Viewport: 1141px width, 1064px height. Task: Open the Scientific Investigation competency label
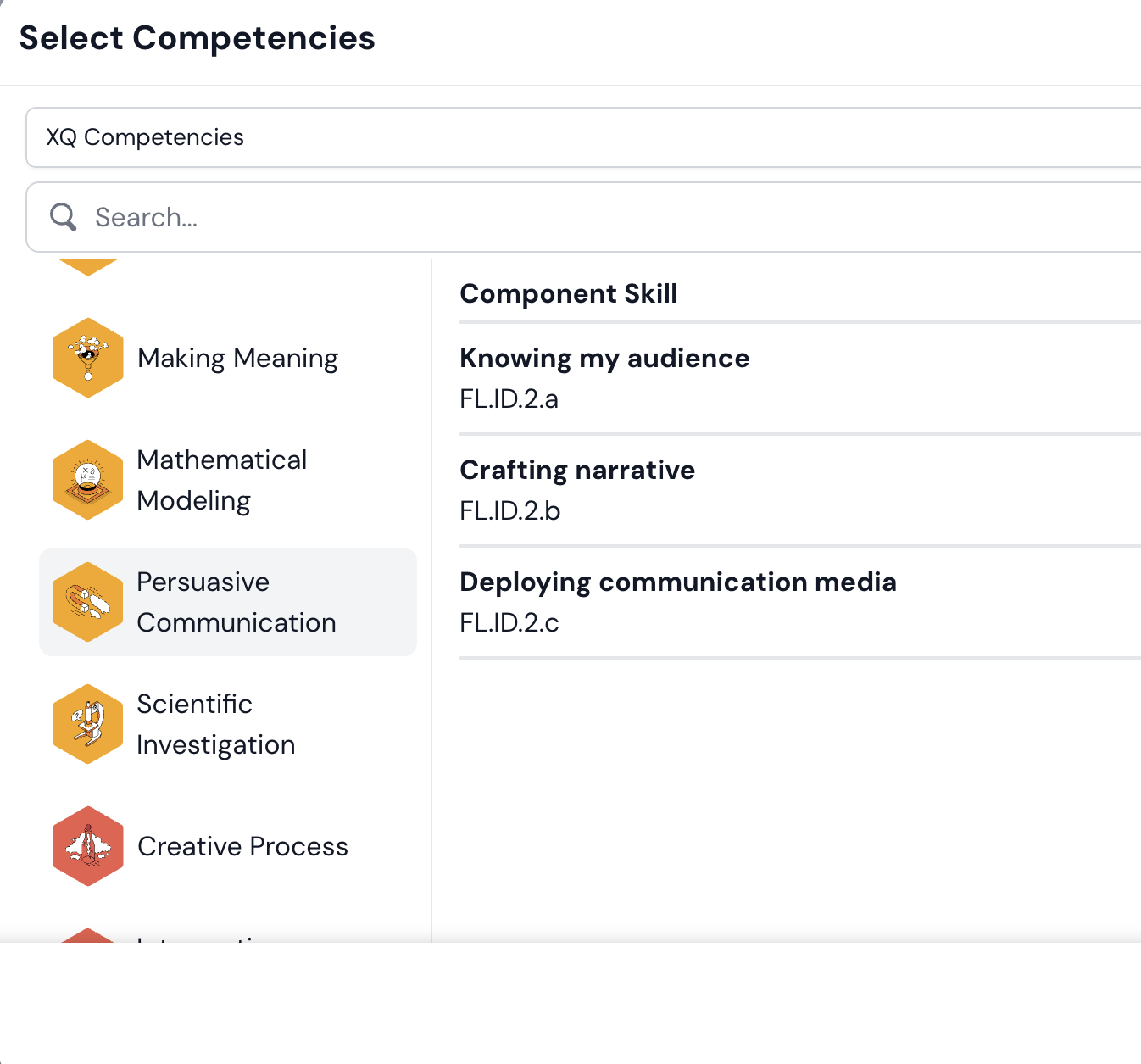pyautogui.click(x=216, y=724)
